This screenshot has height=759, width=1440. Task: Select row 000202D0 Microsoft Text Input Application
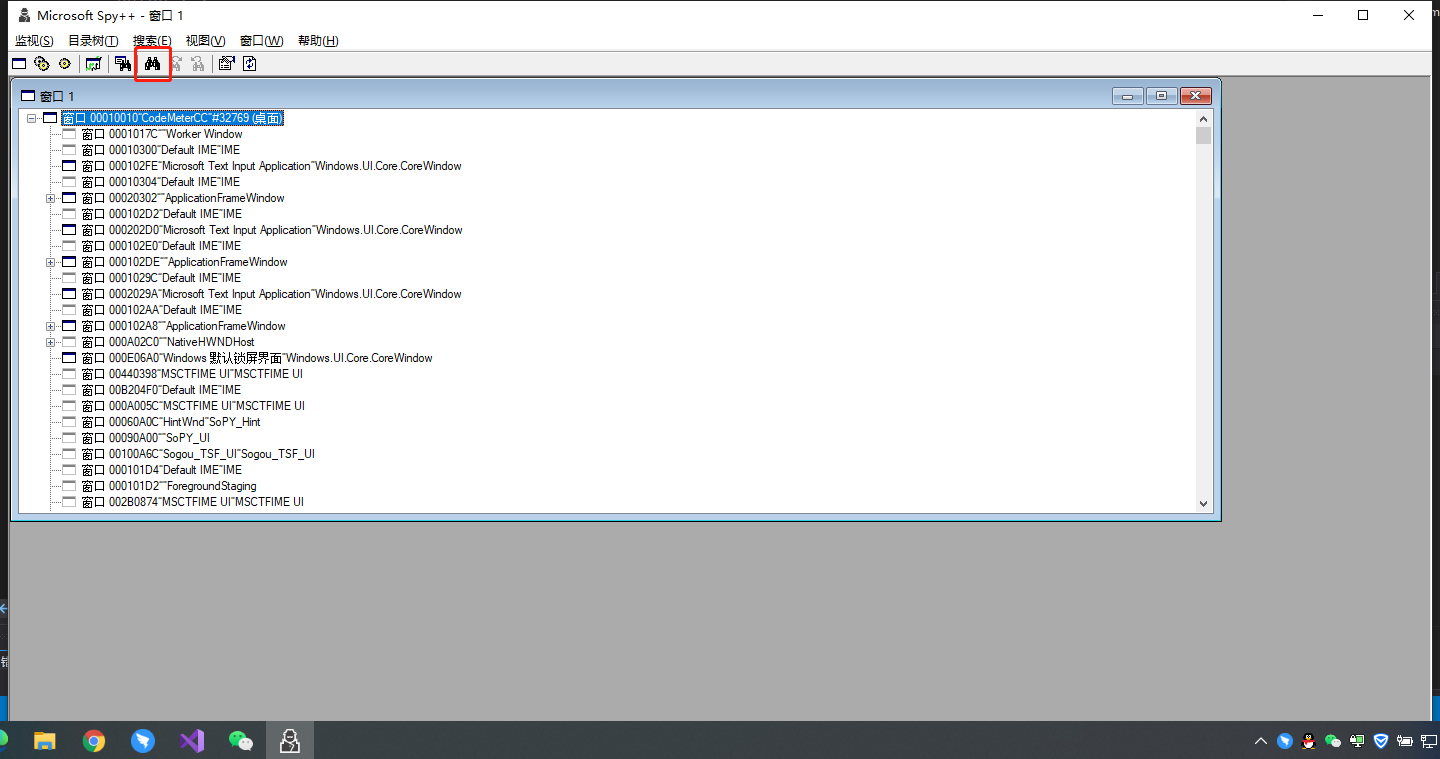272,230
